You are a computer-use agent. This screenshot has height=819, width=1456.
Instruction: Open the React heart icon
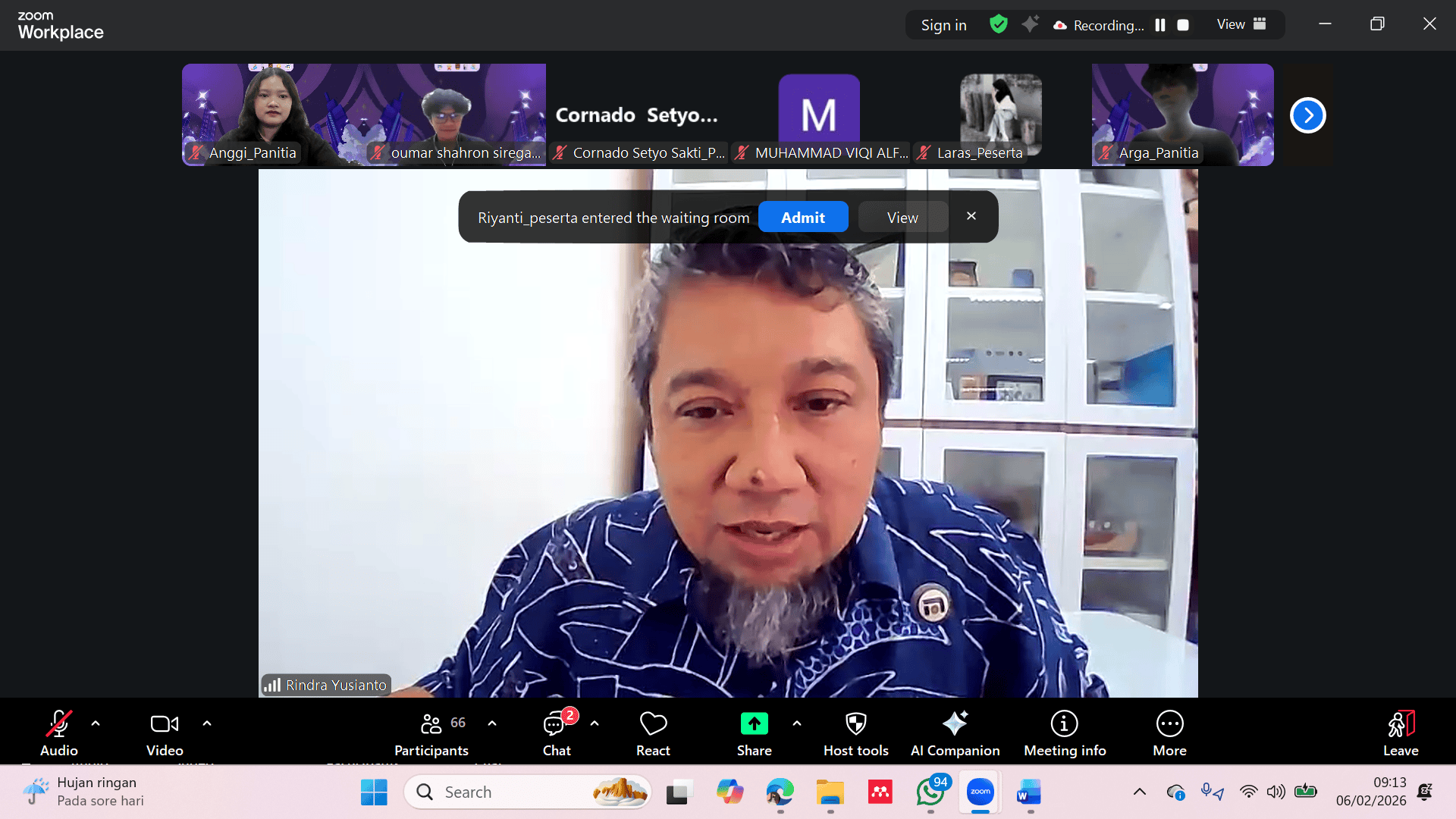653,724
